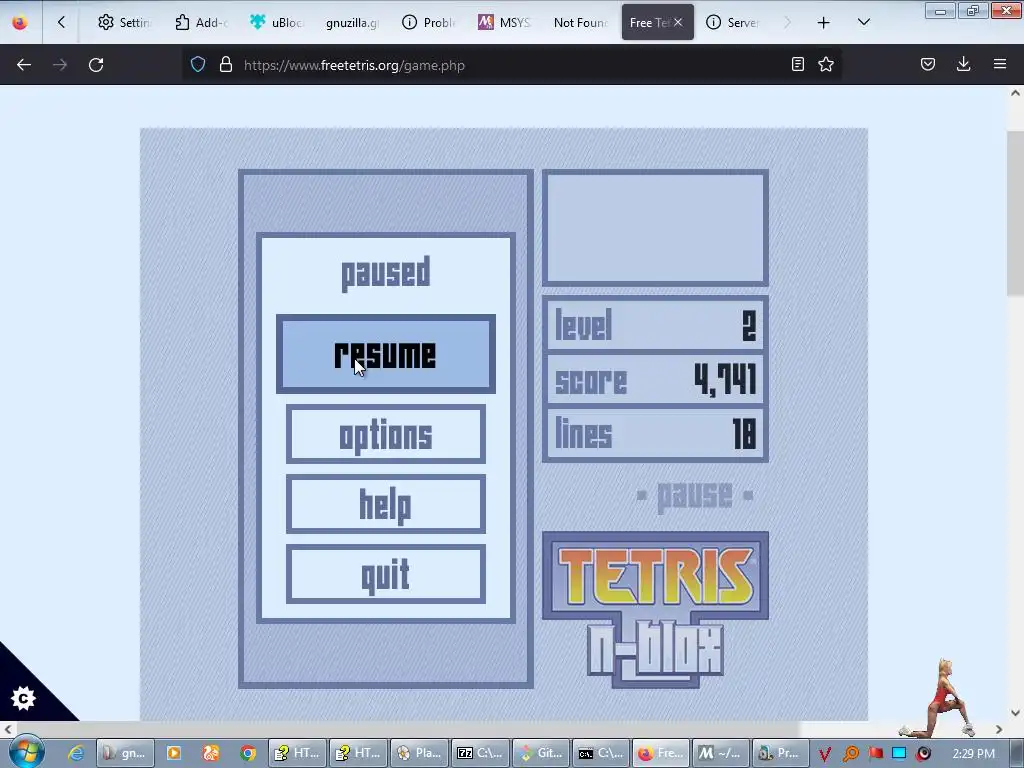Viewport: 1024px width, 768px height.
Task: Click the orange magnifier tray icon
Action: (x=851, y=754)
